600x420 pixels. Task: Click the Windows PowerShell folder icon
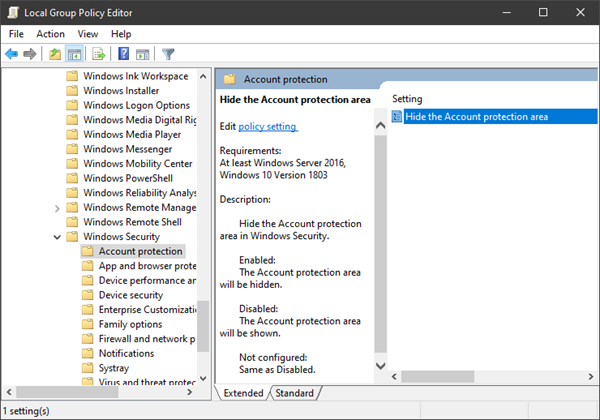click(72, 178)
